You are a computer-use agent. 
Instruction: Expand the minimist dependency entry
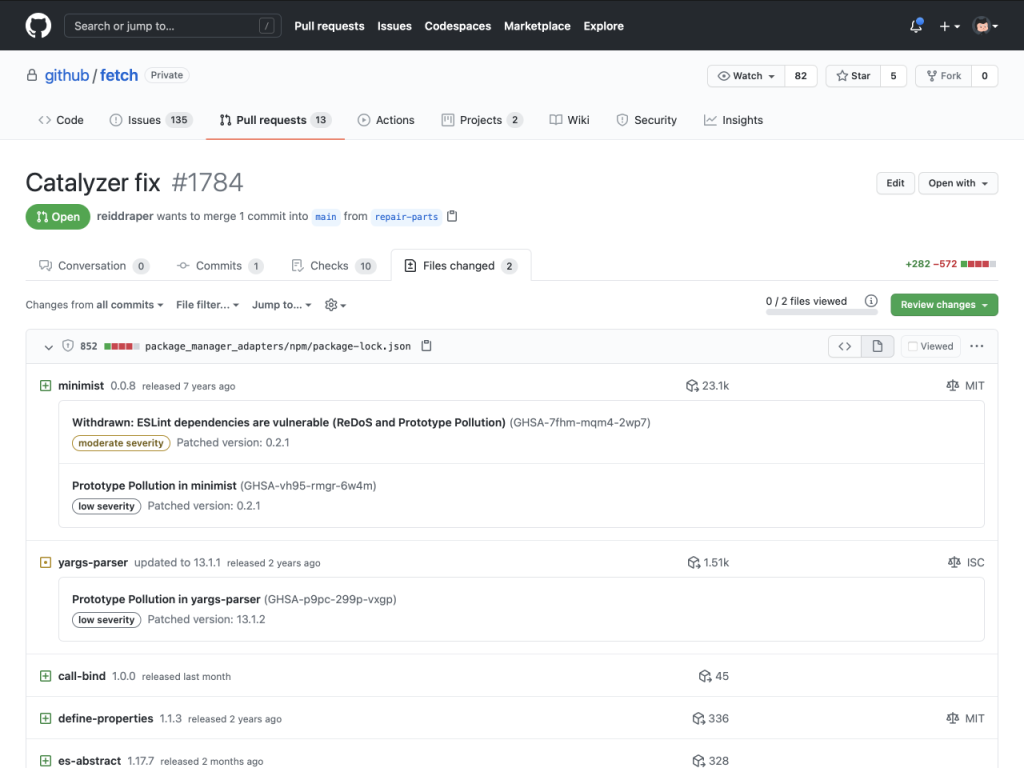45,385
